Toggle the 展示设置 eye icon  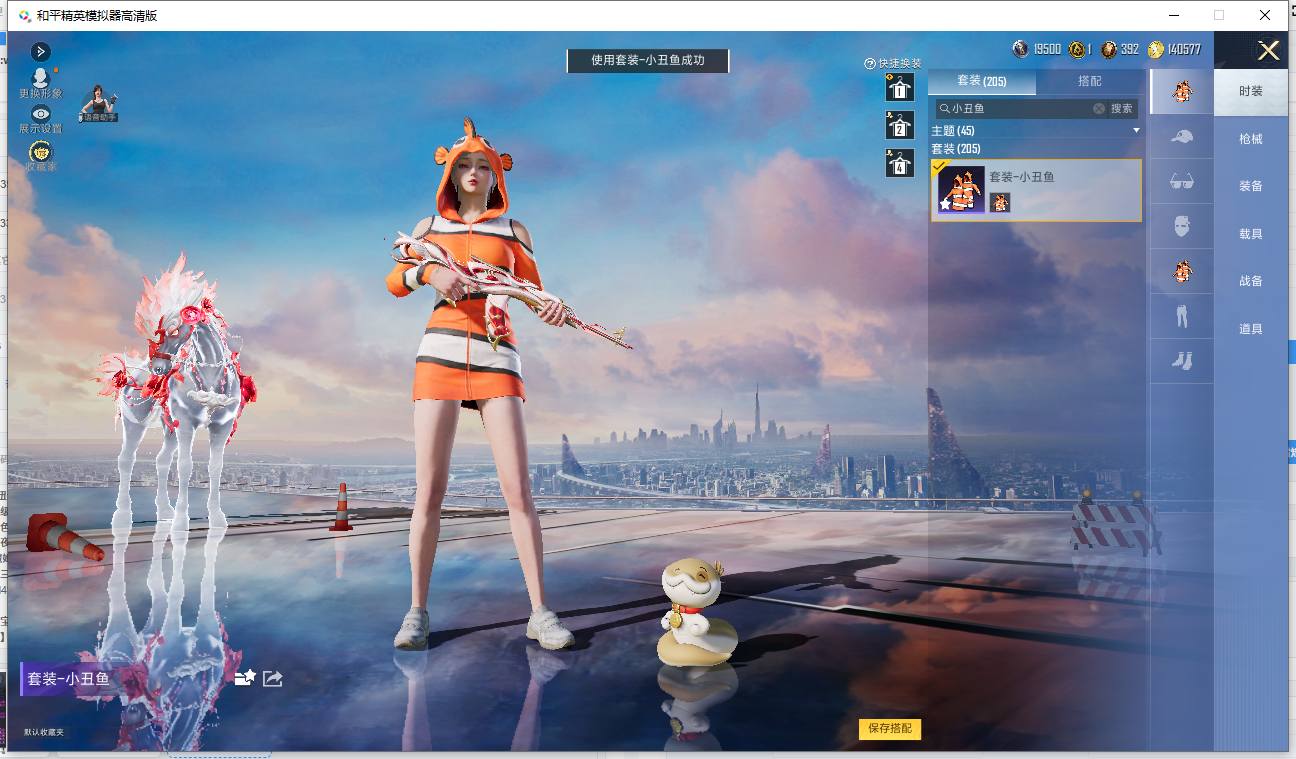pyautogui.click(x=41, y=114)
